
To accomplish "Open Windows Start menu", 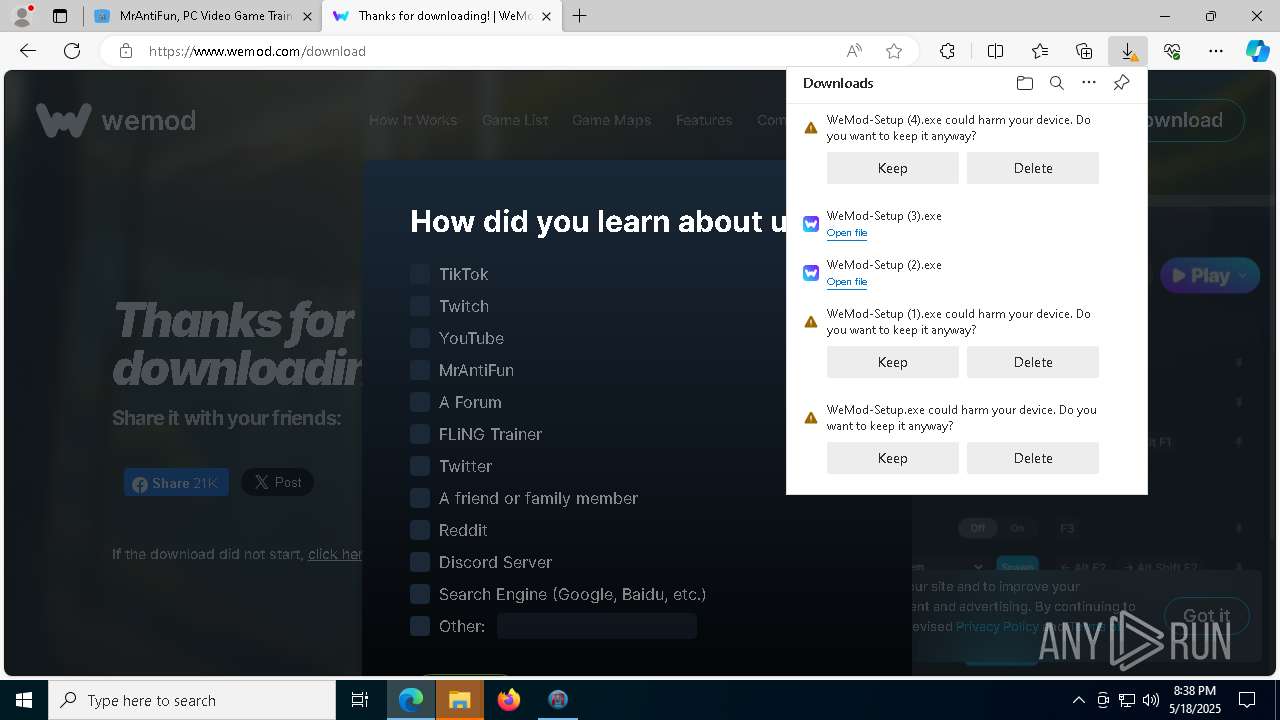I will click(x=24, y=700).
